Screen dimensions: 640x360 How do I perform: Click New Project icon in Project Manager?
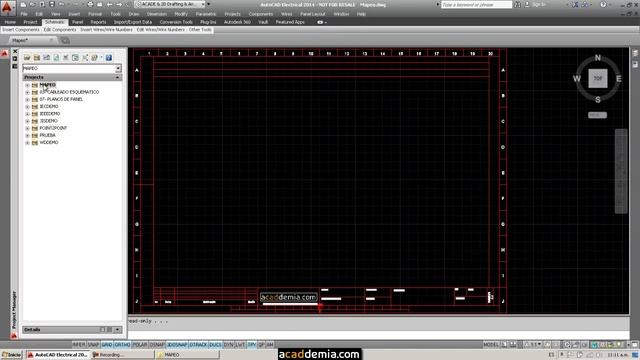coord(37,58)
